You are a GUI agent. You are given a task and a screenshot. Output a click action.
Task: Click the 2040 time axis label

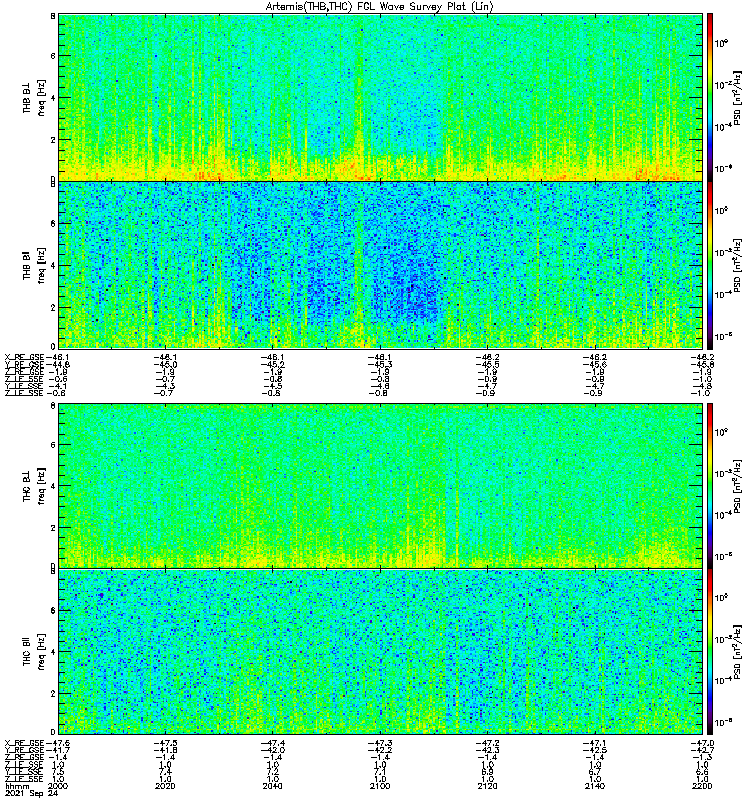[272, 786]
